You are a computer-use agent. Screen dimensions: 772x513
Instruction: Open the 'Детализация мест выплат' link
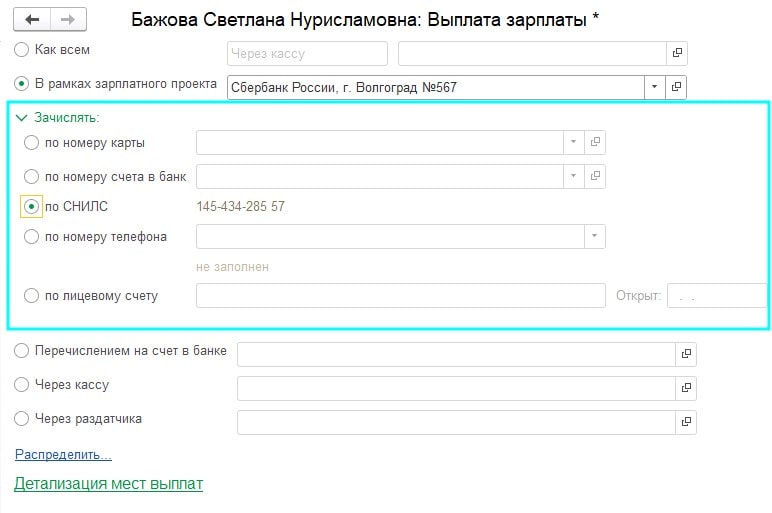[x=108, y=484]
